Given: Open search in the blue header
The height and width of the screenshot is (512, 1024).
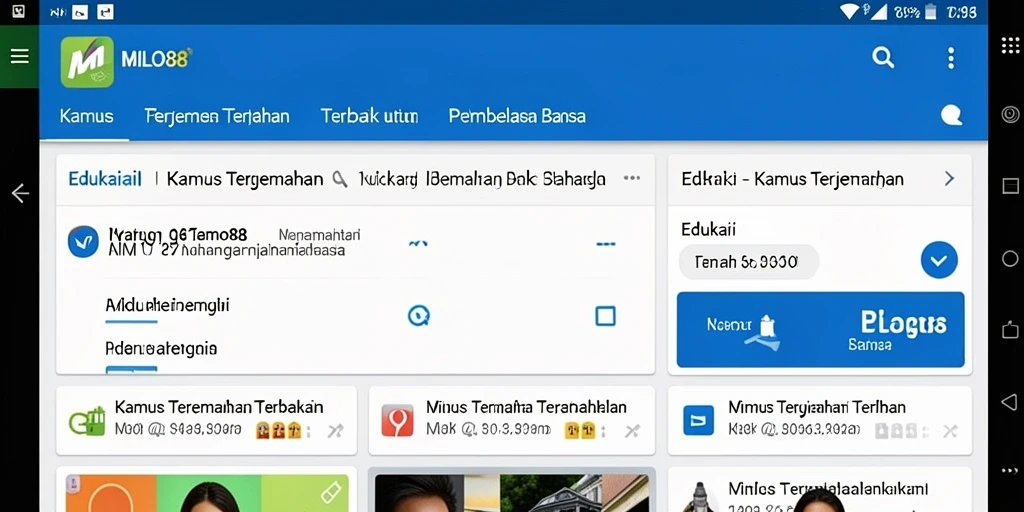Looking at the screenshot, I should (x=883, y=57).
